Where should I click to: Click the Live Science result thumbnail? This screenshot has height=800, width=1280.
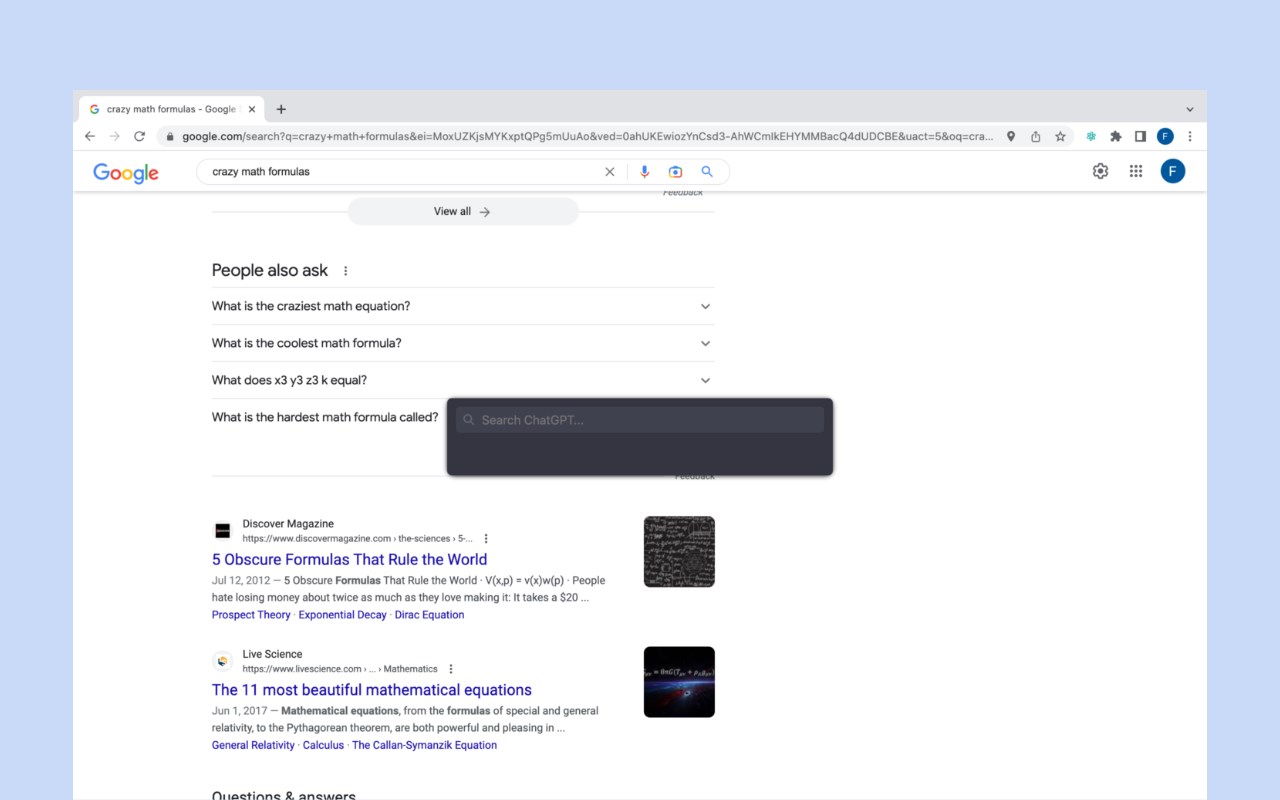[679, 681]
